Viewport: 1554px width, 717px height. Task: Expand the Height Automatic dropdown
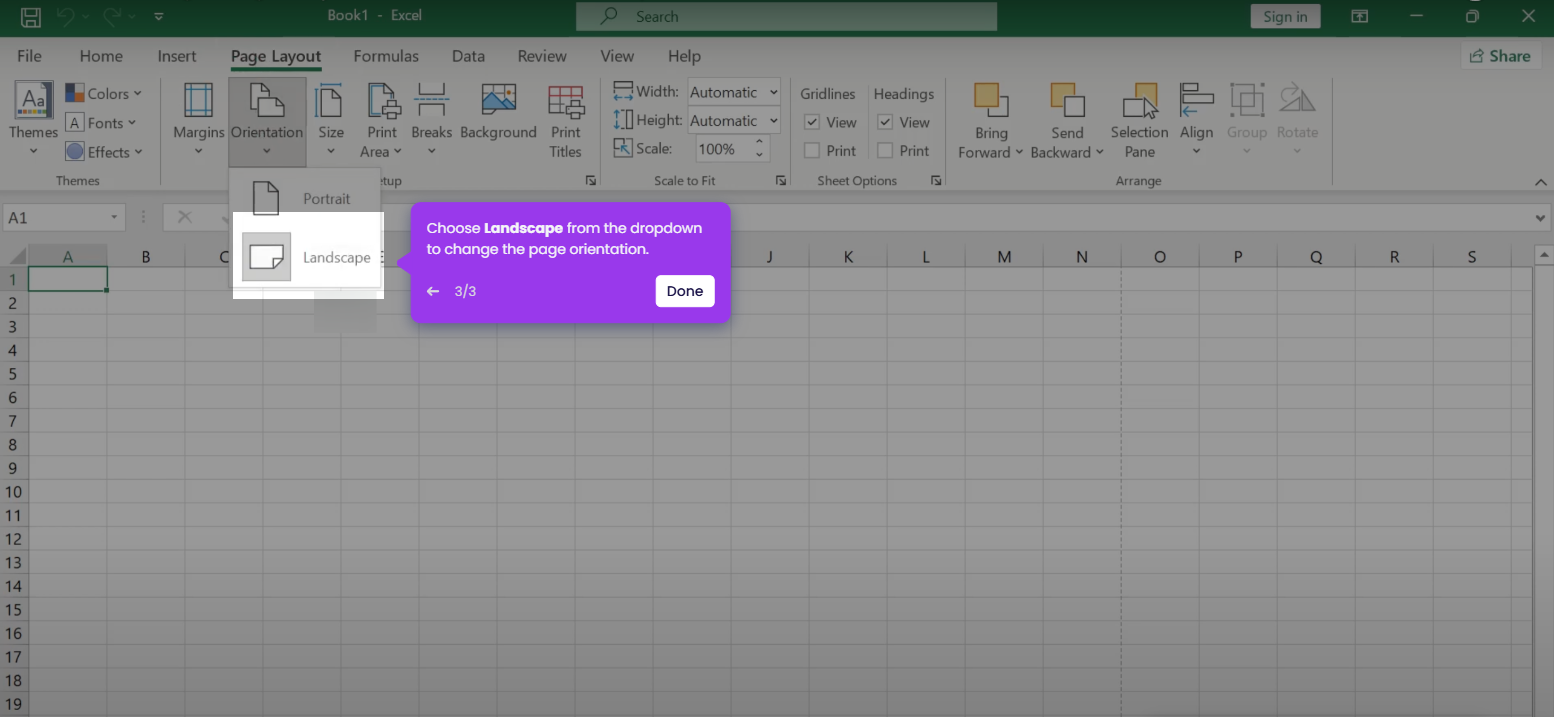[774, 121]
